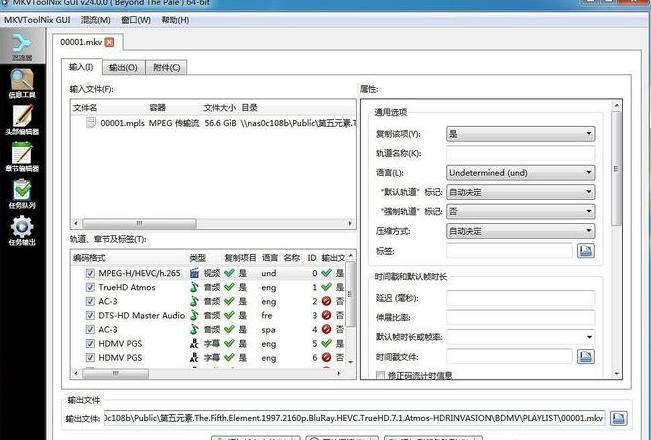This screenshot has width=651, height=440.
Task: Click subtitle icon of track ID 6
Action: point(194,358)
